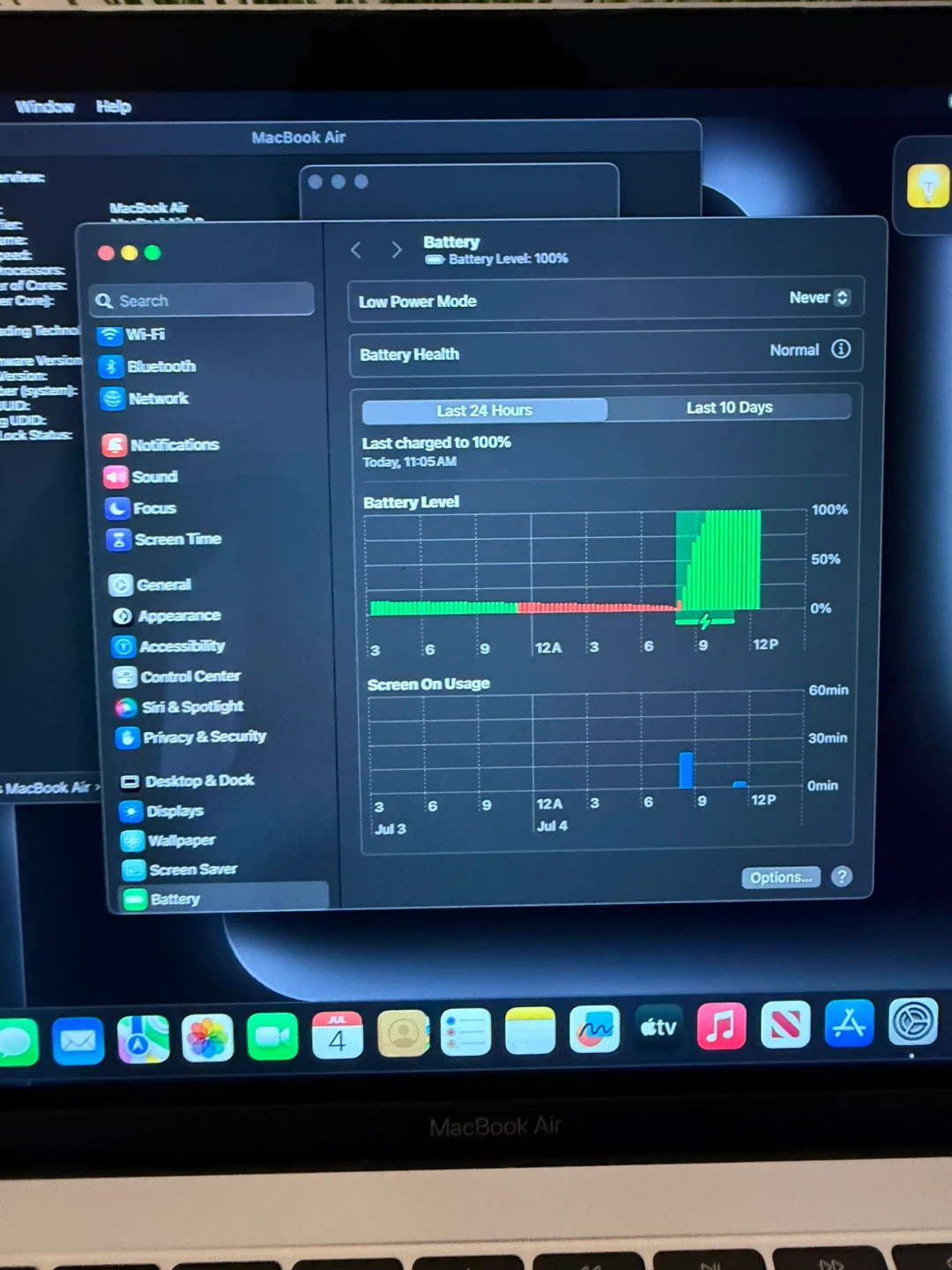Open Network settings in sidebar
The width and height of the screenshot is (952, 1270).
tap(145, 399)
